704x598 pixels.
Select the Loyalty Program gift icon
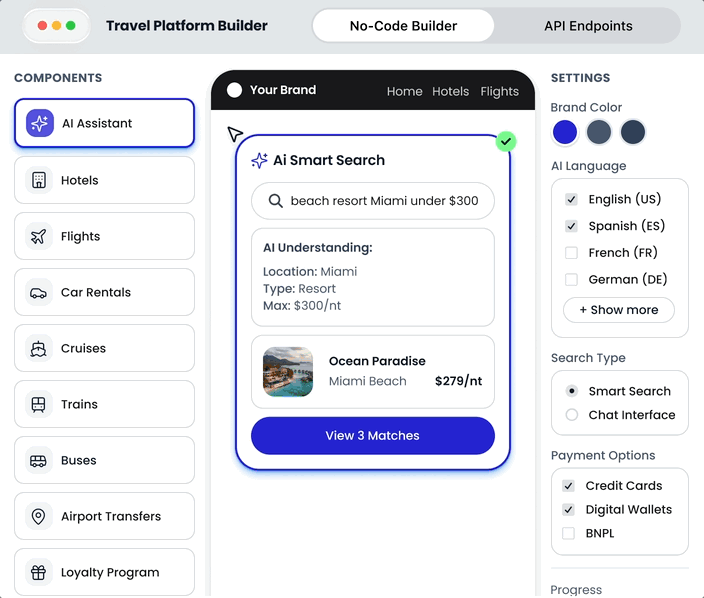(39, 572)
